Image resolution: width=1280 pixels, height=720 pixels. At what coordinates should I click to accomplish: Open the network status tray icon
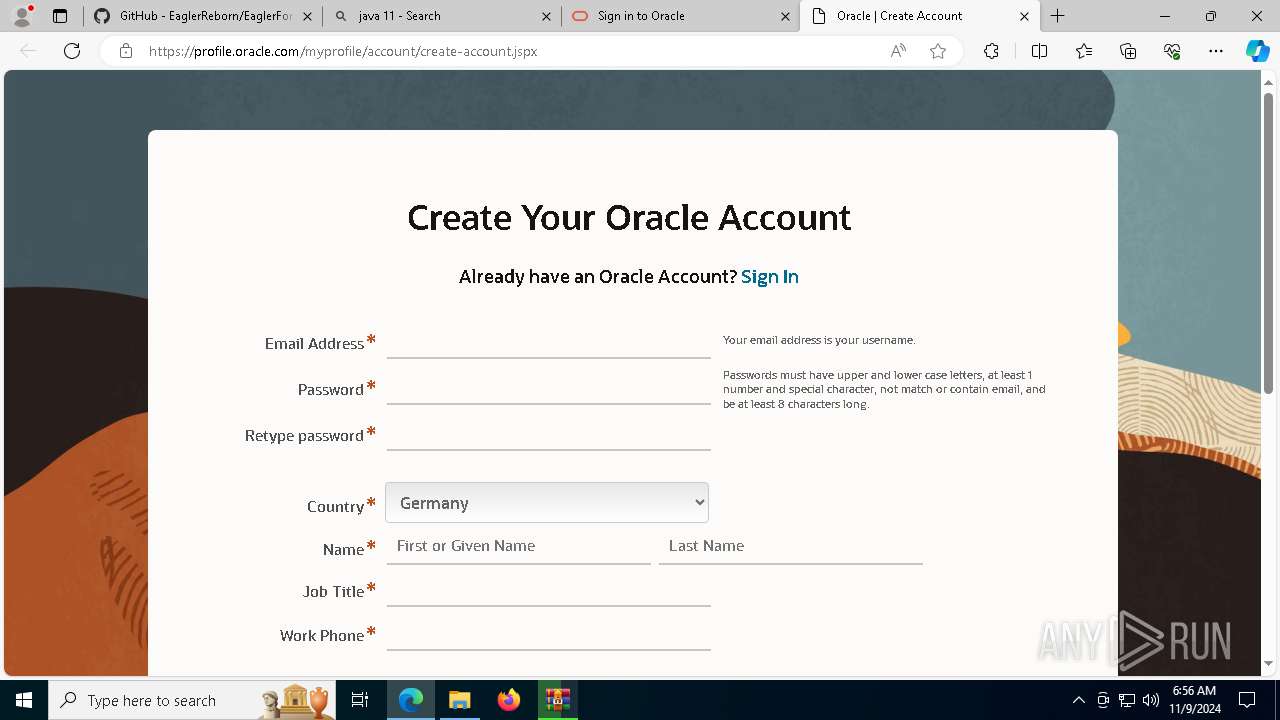point(1126,700)
